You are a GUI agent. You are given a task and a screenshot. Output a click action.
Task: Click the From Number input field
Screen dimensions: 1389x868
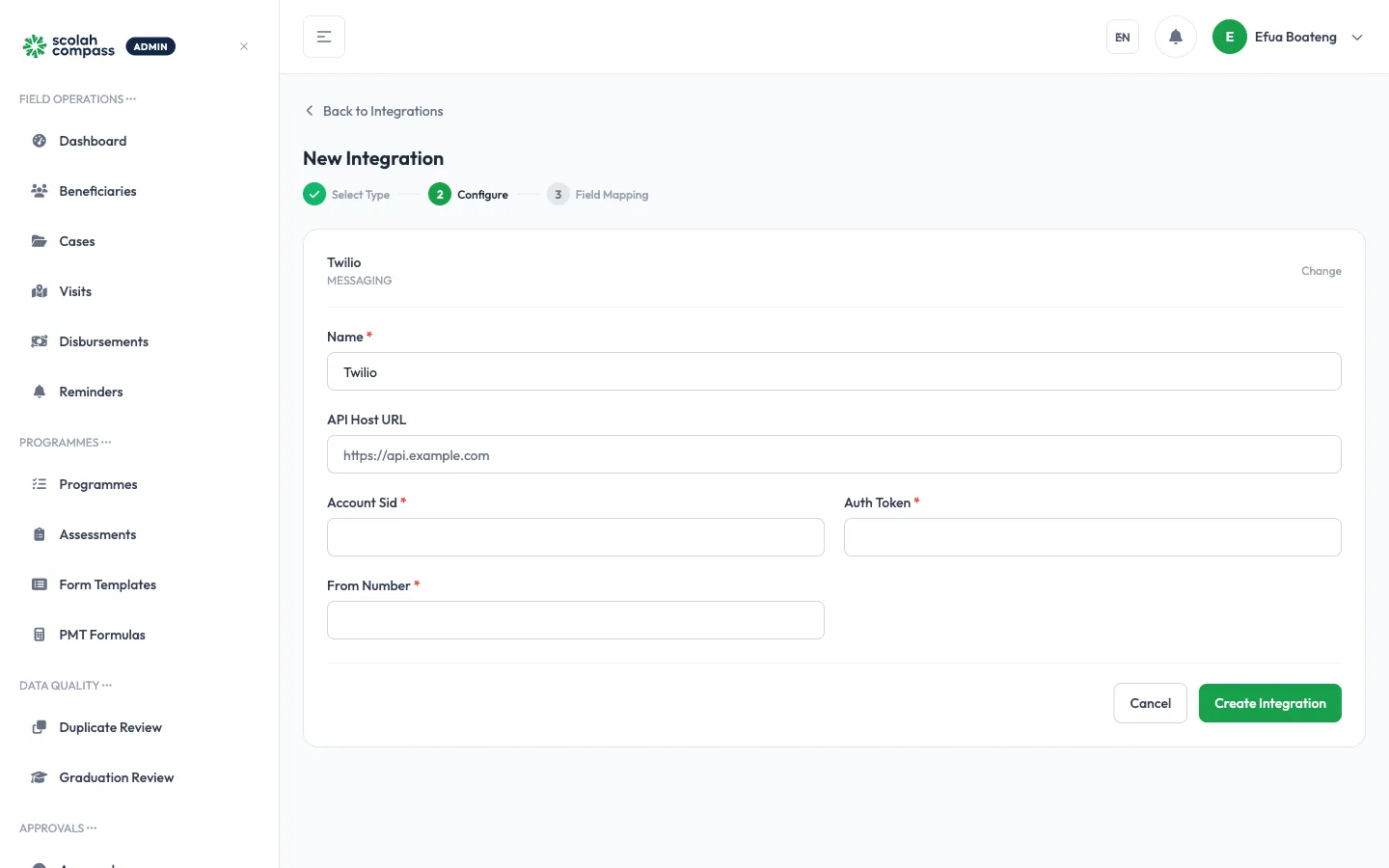pos(576,620)
